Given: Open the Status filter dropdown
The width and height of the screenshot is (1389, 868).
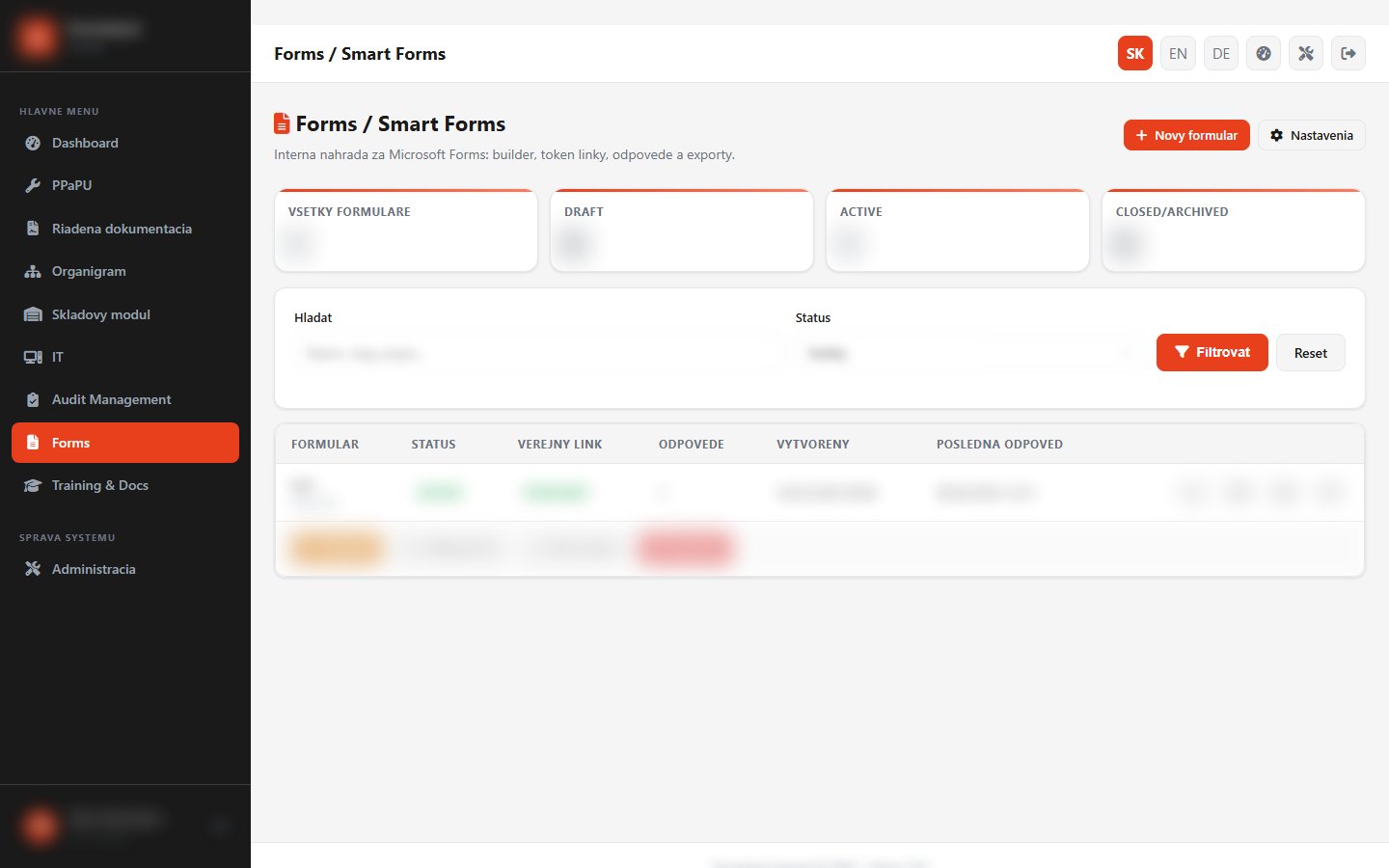Looking at the screenshot, I should point(968,354).
